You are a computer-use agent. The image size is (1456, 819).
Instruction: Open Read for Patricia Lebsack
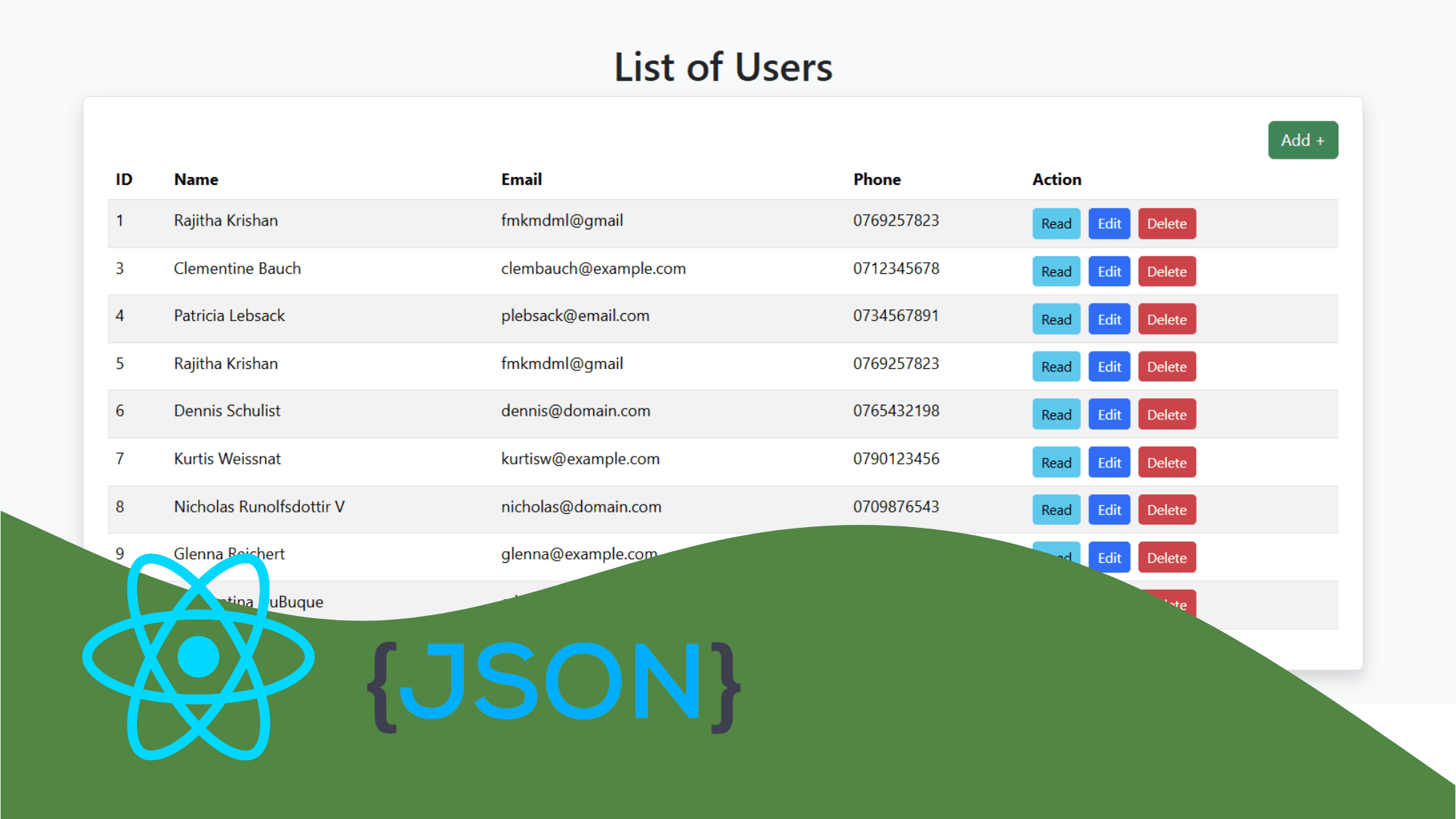tap(1056, 319)
